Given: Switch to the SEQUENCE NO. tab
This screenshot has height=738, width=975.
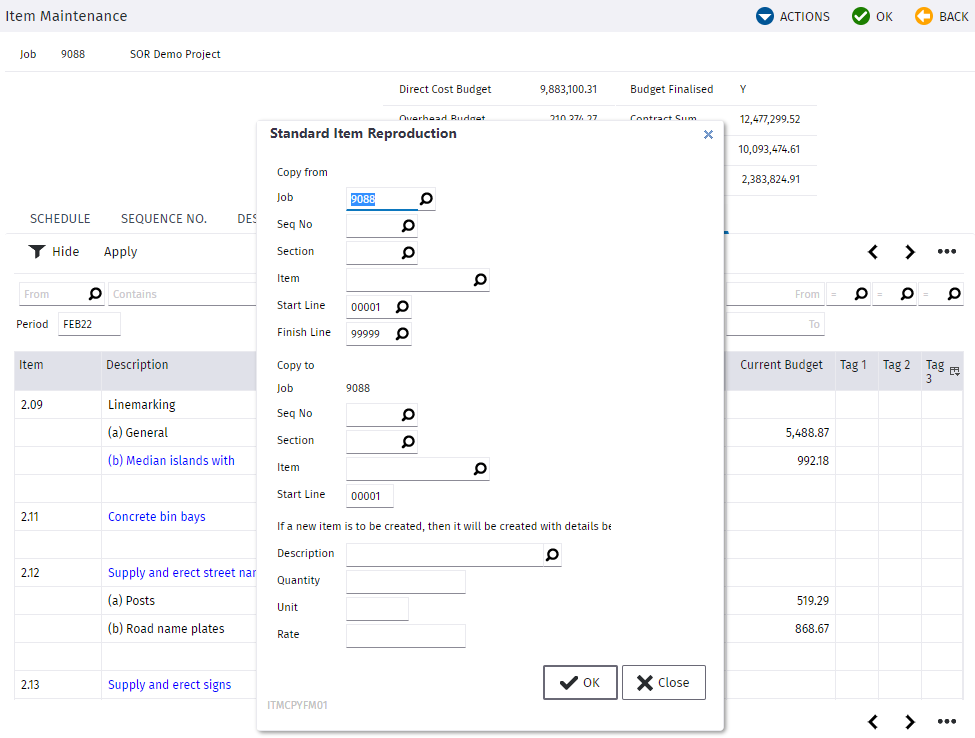Looking at the screenshot, I should click(164, 219).
